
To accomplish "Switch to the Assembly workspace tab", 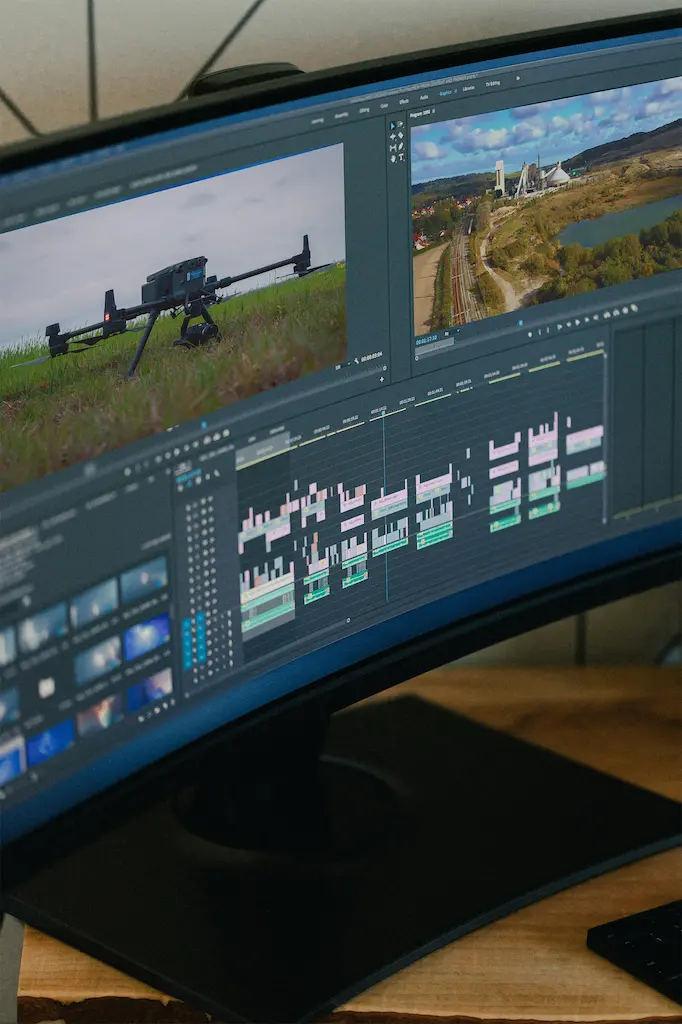I will click(x=341, y=116).
